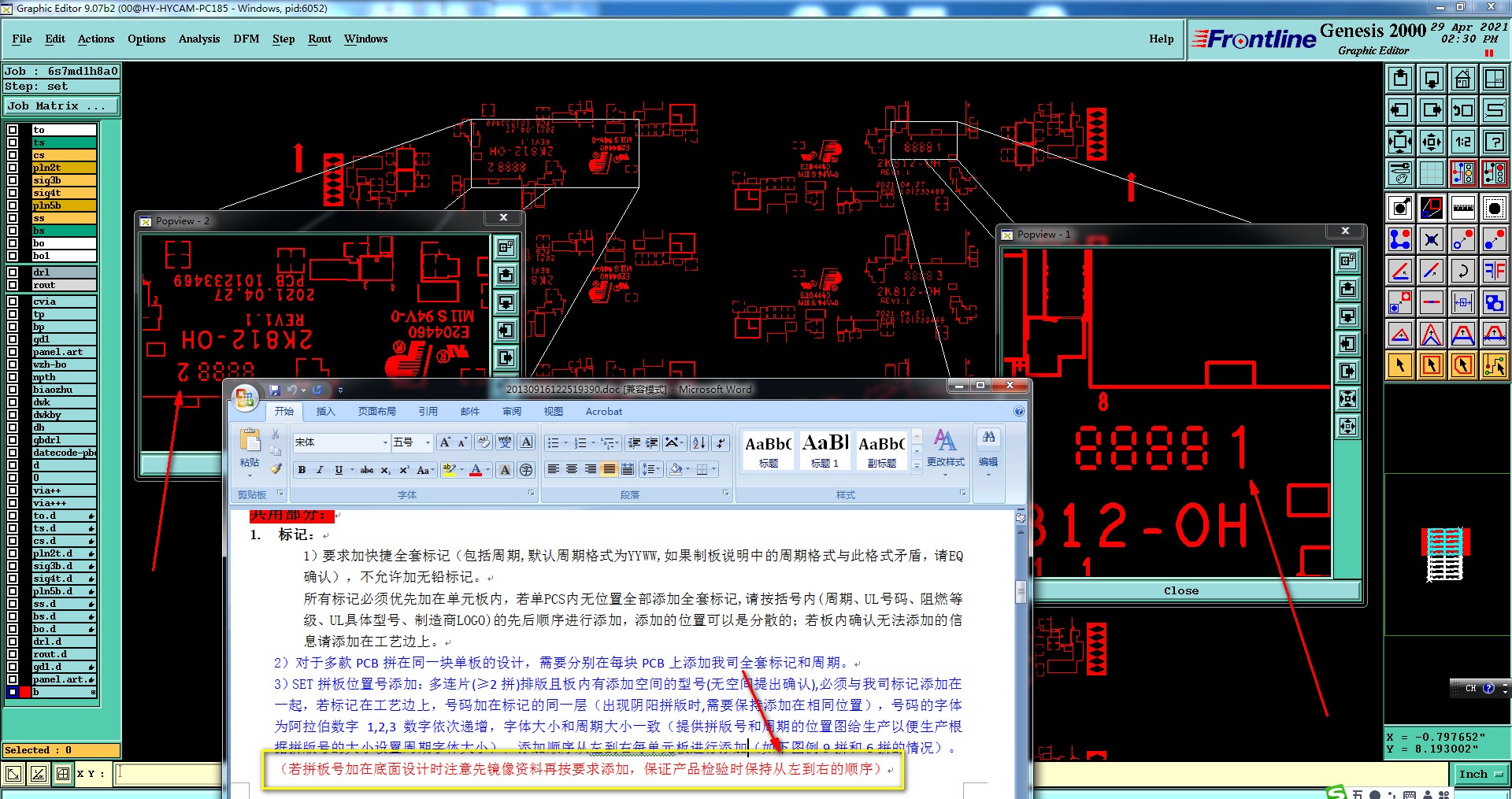Click the strikethrough abc icon
Viewport: 1512px width, 799px height.
tap(366, 470)
